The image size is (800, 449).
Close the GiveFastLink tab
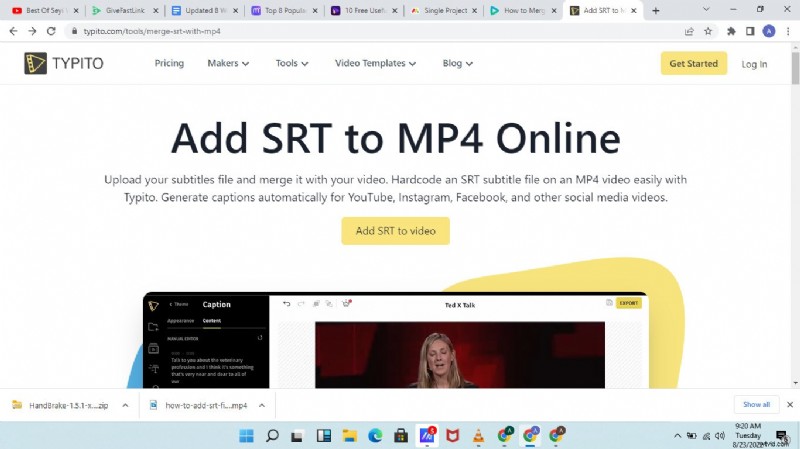[x=156, y=10]
